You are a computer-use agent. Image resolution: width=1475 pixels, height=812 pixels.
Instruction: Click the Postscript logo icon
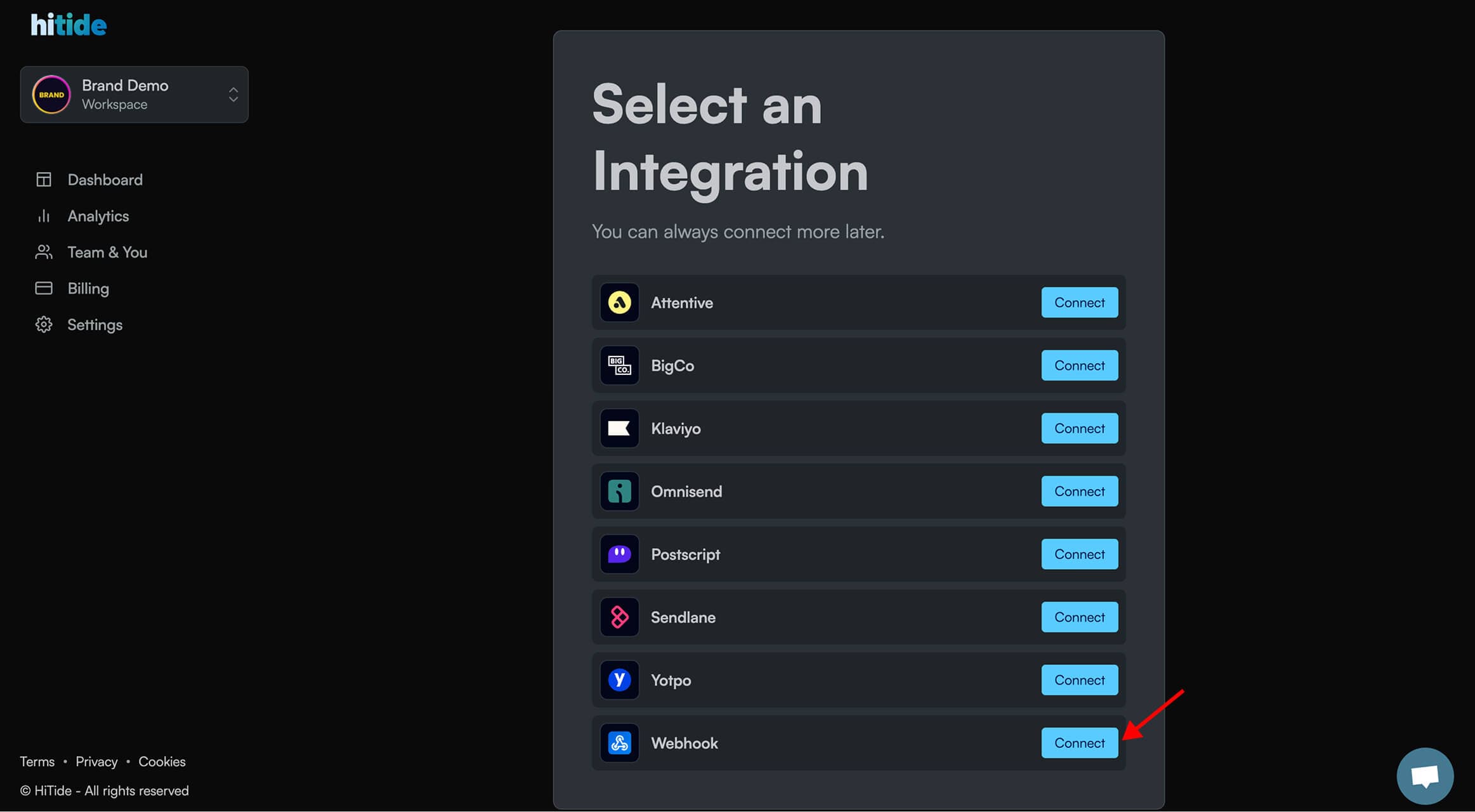click(619, 554)
